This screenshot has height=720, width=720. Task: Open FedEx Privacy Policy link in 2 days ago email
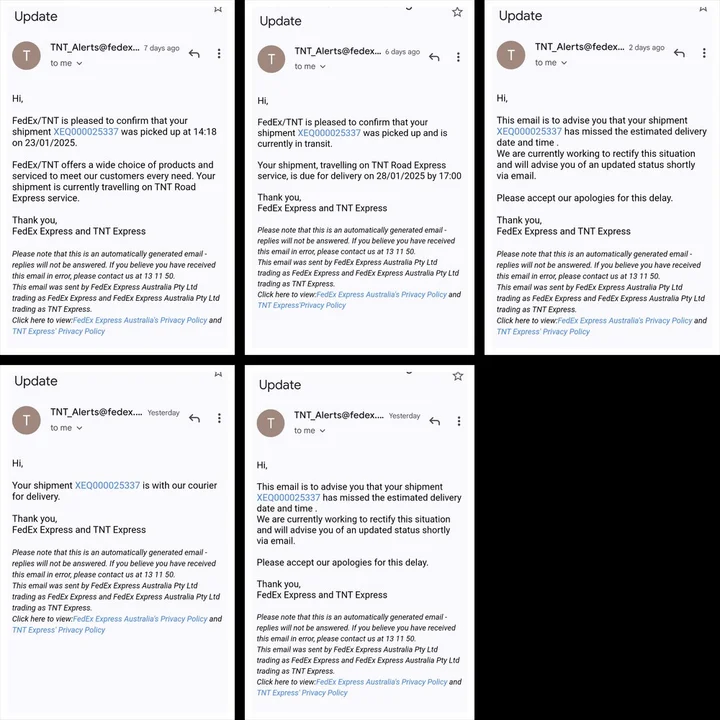[625, 321]
